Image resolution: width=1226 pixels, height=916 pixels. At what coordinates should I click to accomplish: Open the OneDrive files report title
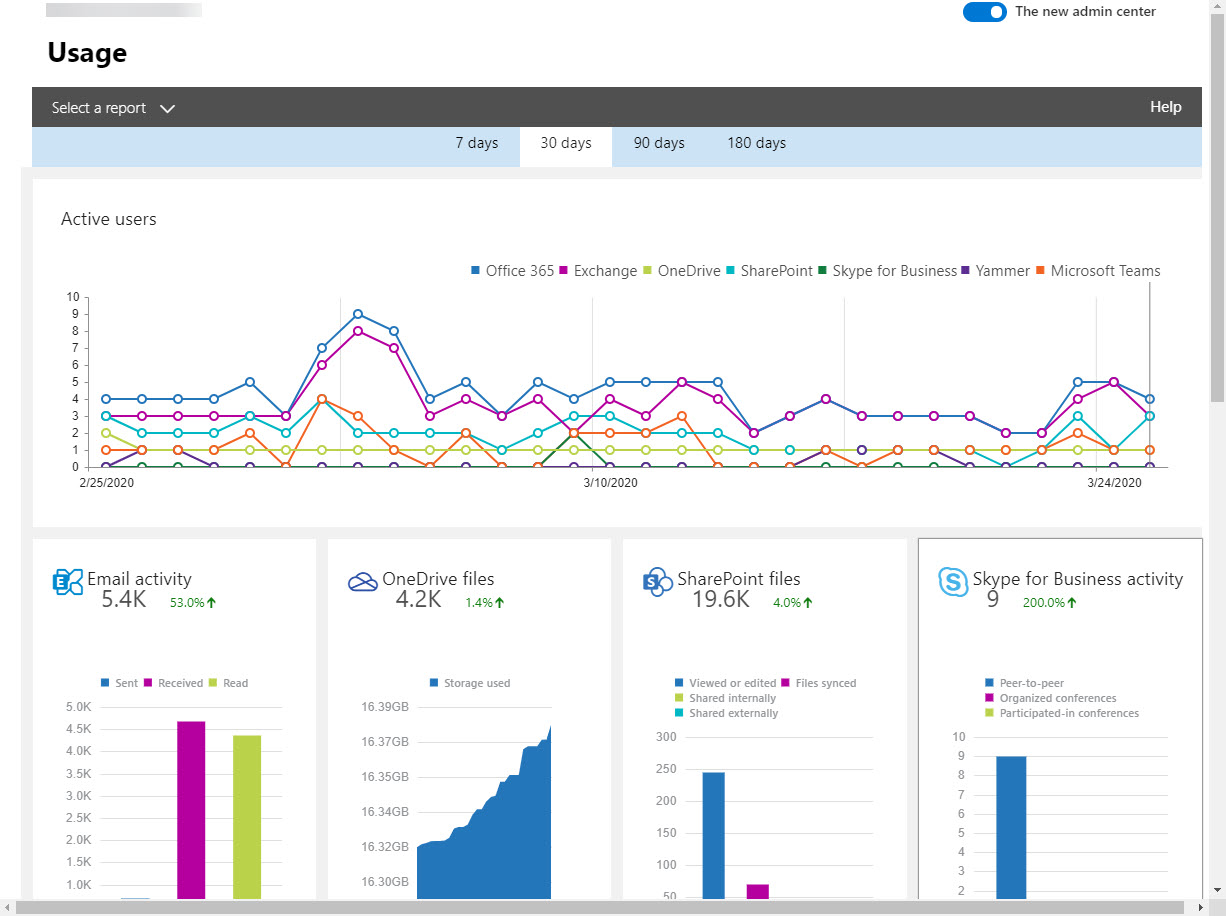coord(438,579)
